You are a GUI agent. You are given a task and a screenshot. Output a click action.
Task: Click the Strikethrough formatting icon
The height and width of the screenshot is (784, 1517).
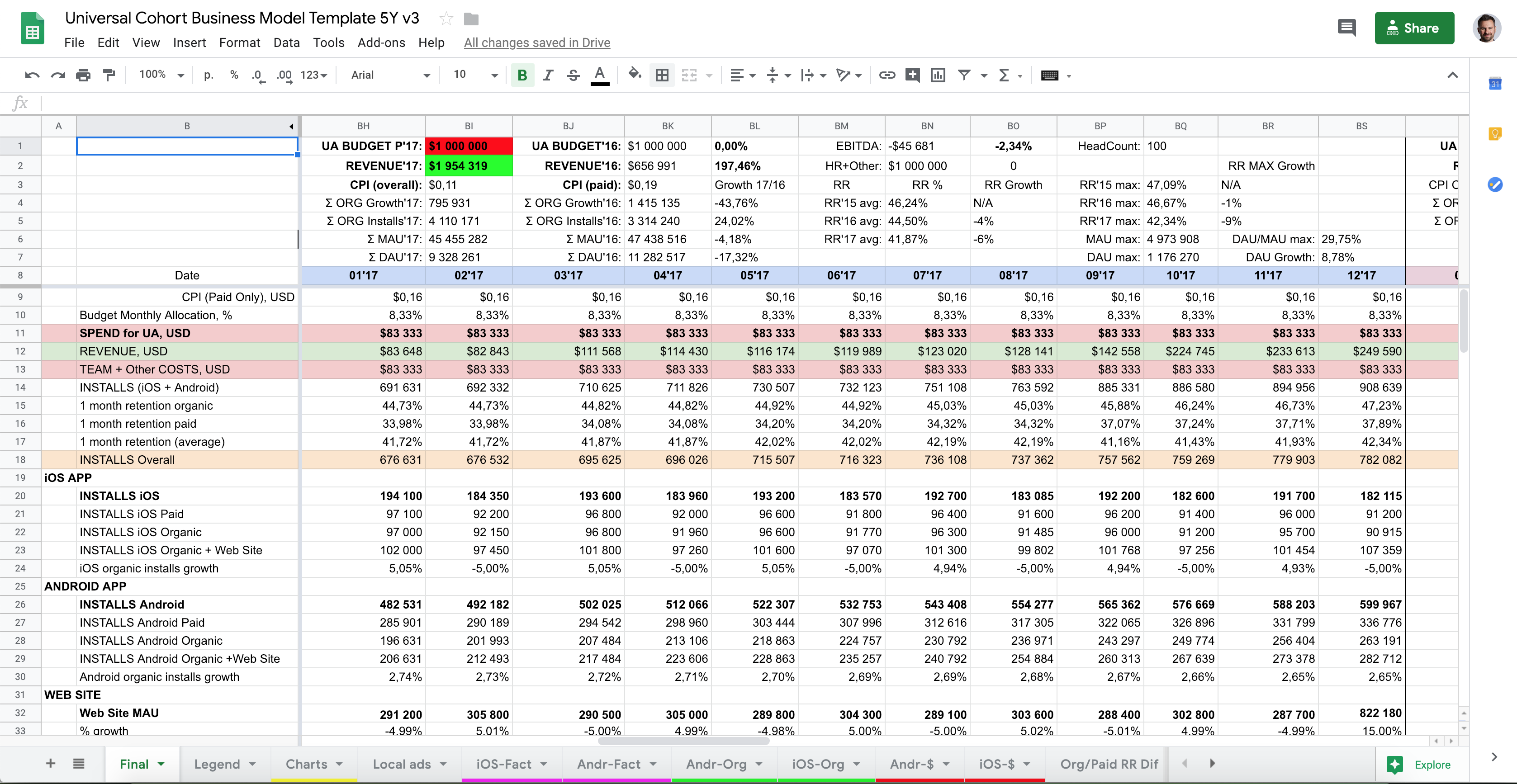(573, 75)
